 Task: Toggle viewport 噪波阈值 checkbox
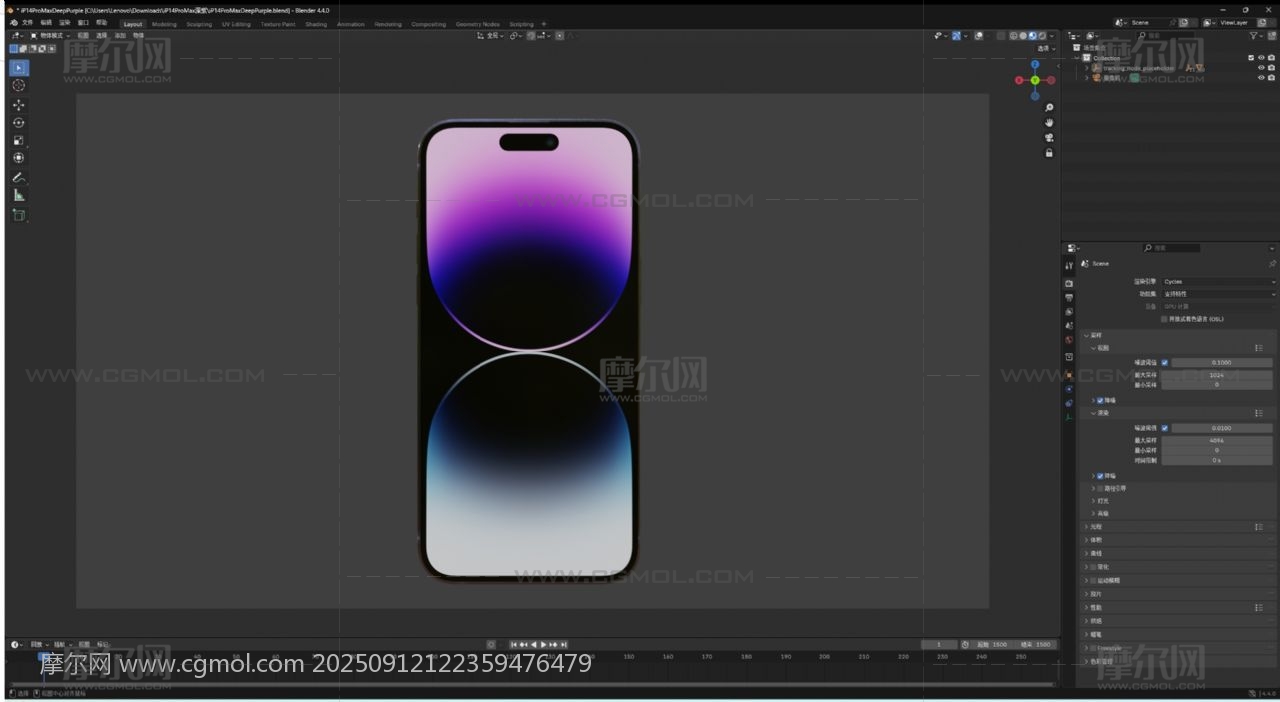coord(1164,363)
